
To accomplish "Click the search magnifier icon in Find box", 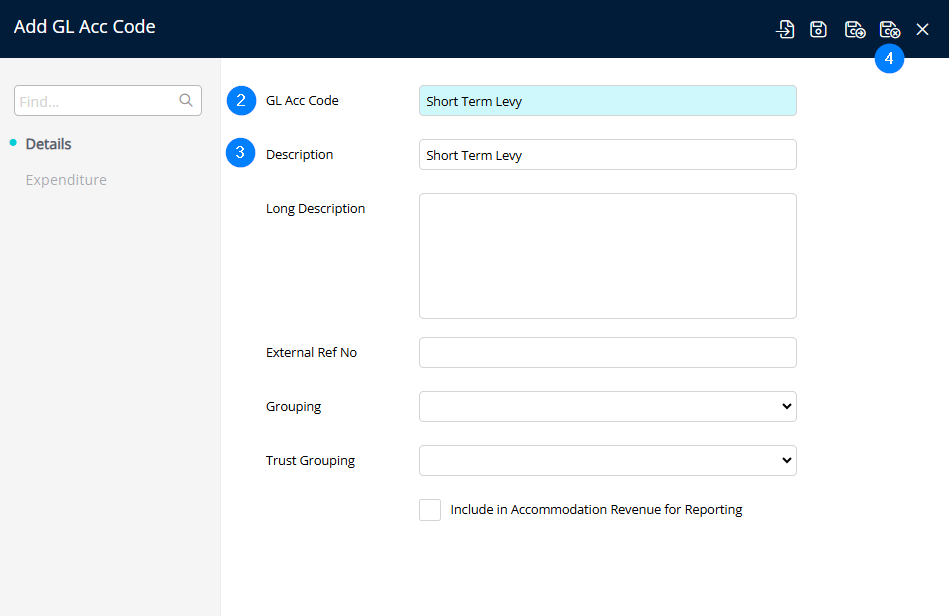I will click(x=185, y=100).
